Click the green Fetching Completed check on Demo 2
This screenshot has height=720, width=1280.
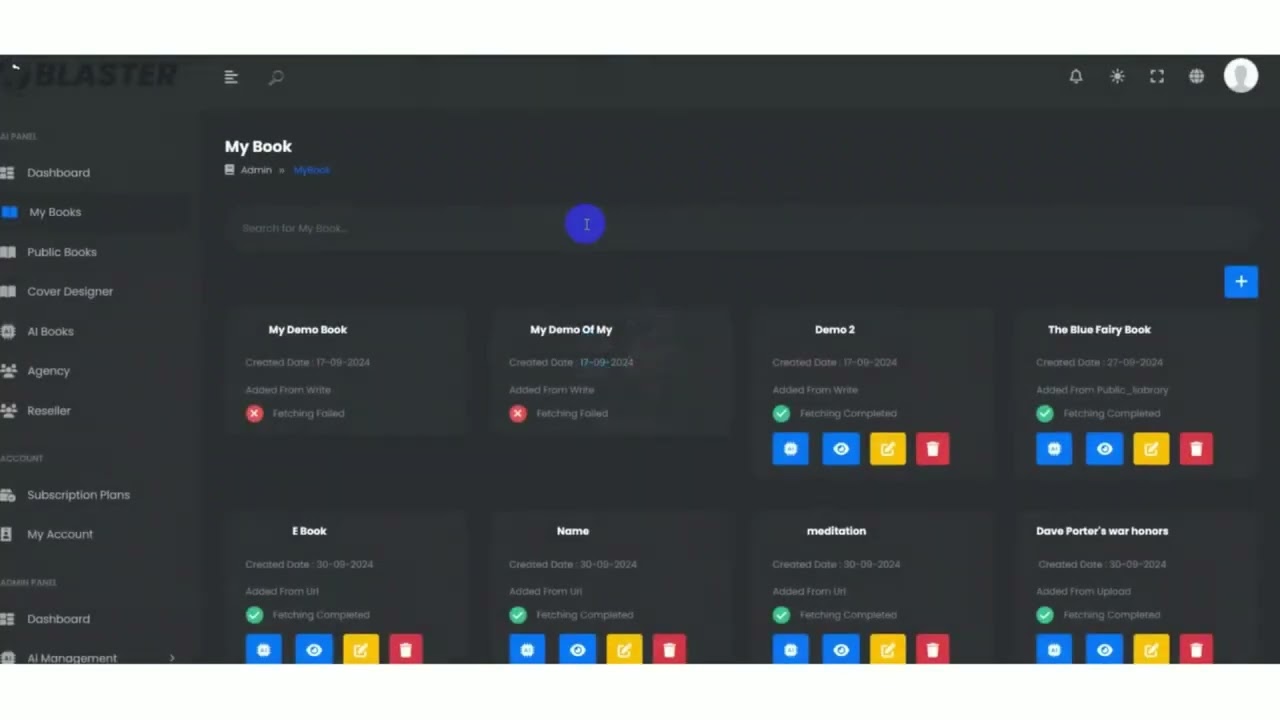[781, 413]
